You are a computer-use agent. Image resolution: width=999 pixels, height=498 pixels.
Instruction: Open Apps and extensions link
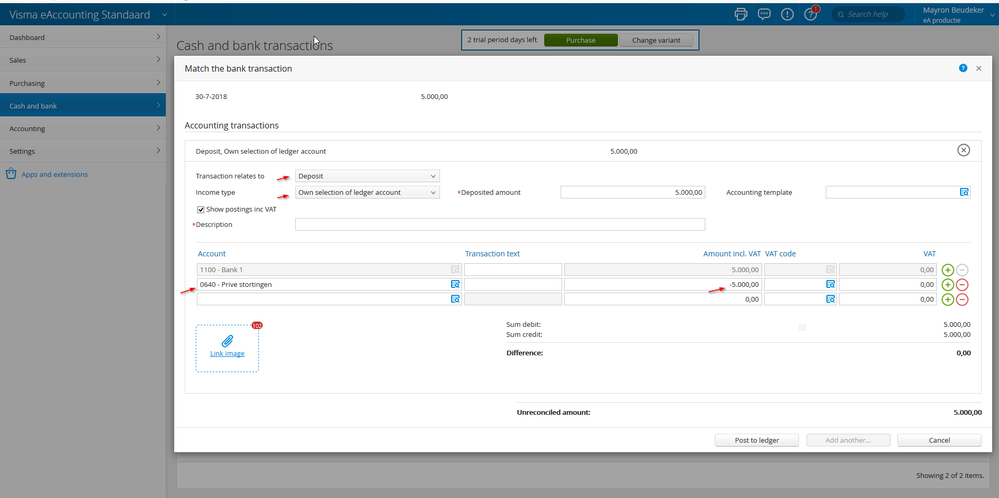55,174
